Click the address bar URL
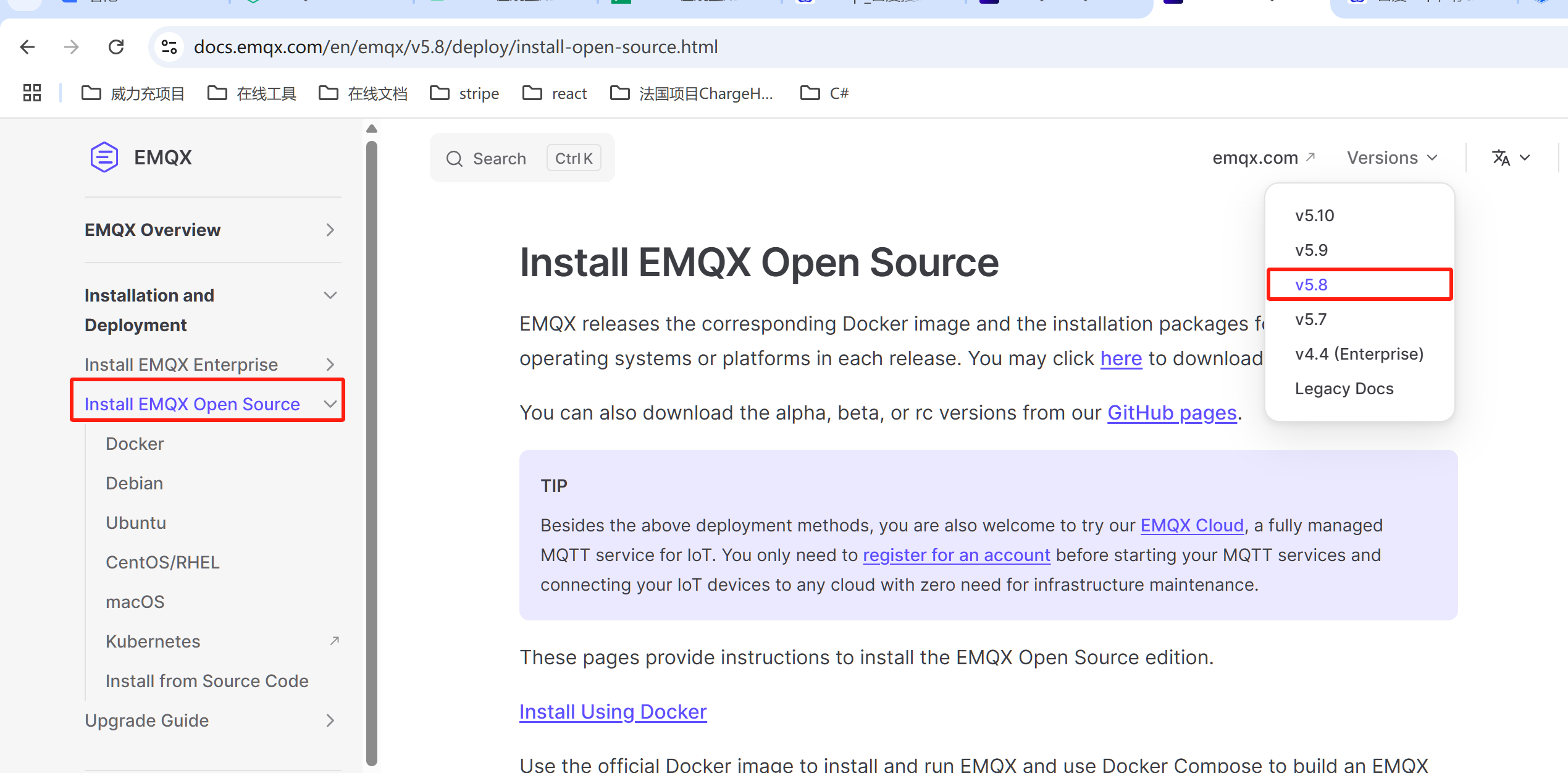Viewport: 1568px width, 773px height. pyautogui.click(x=456, y=47)
